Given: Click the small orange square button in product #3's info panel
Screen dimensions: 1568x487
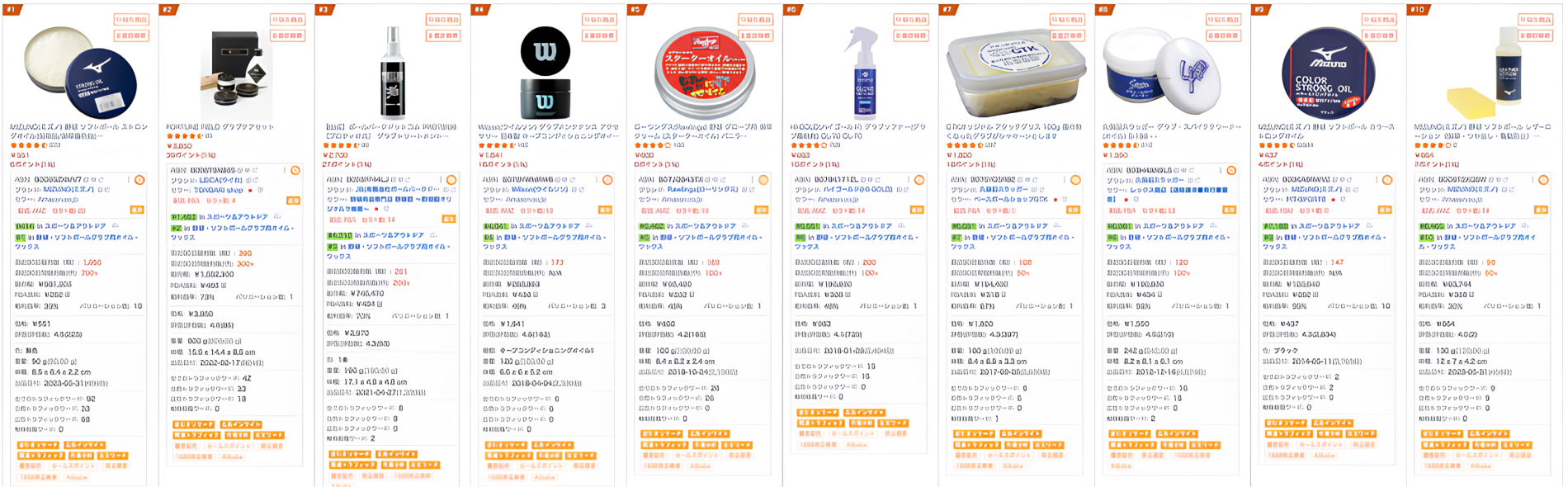Looking at the screenshot, I should 449,219.
